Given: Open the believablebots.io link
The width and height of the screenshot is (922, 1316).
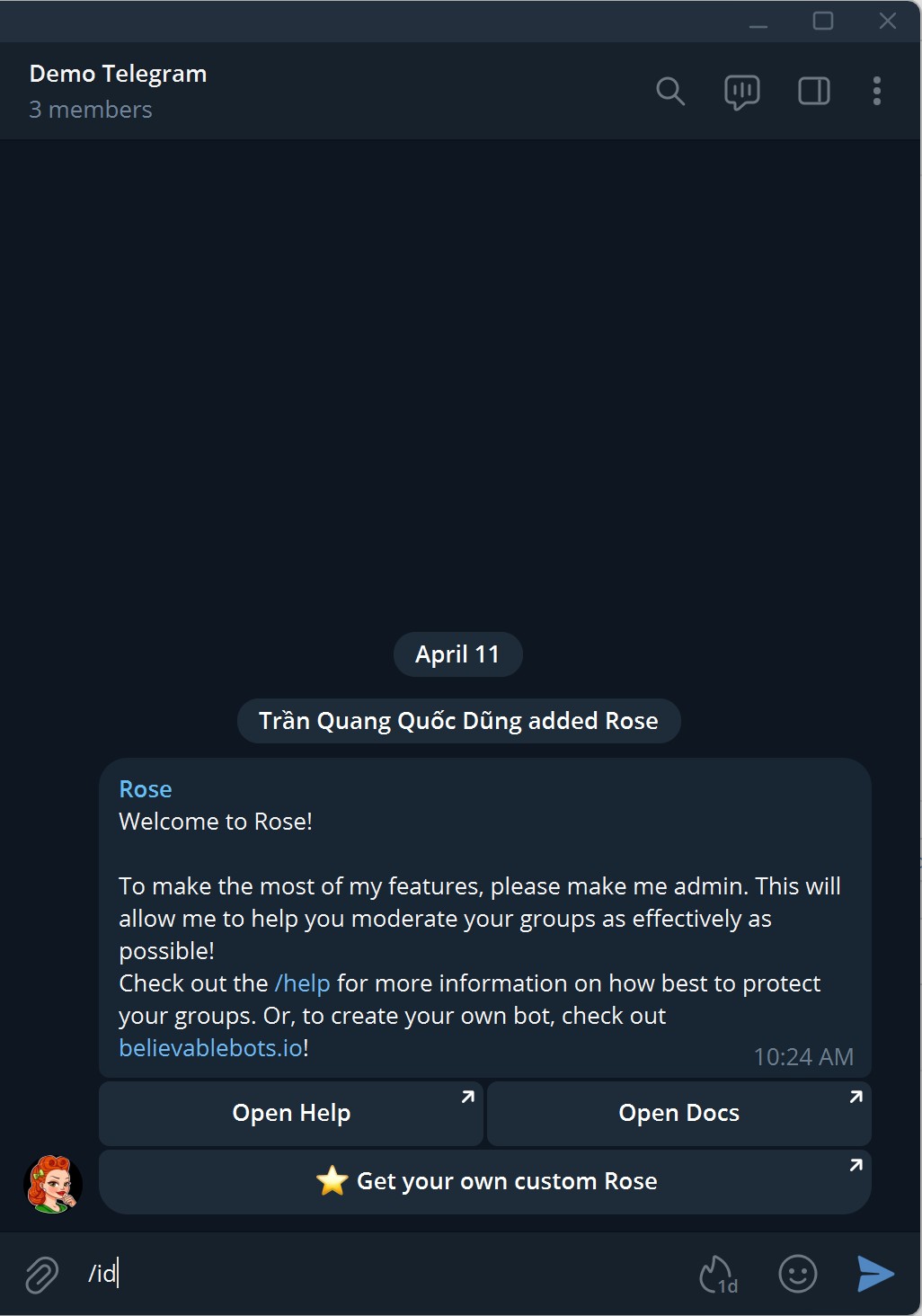Looking at the screenshot, I should tap(208, 1047).
